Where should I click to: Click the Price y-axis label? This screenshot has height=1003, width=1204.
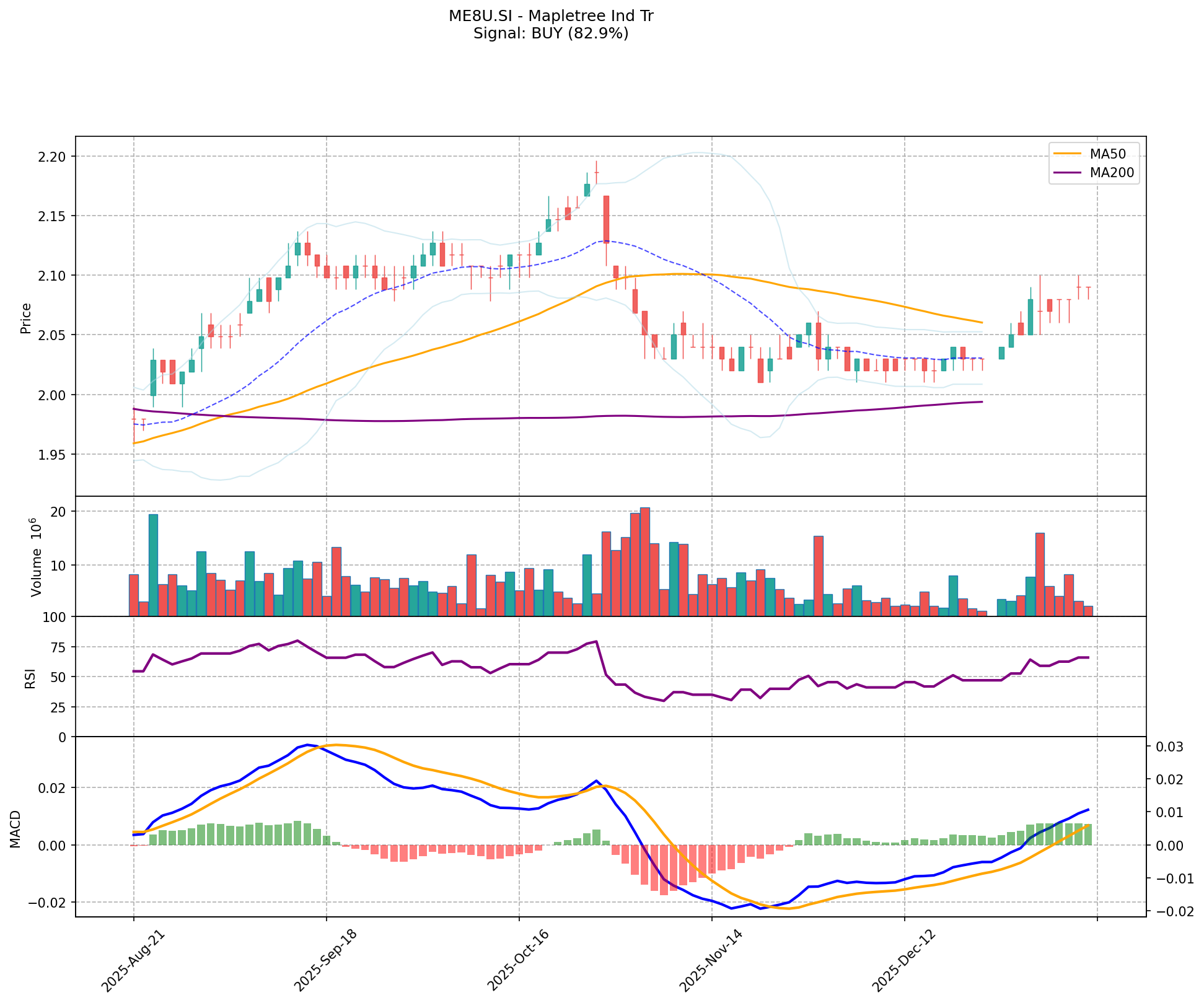coord(26,318)
